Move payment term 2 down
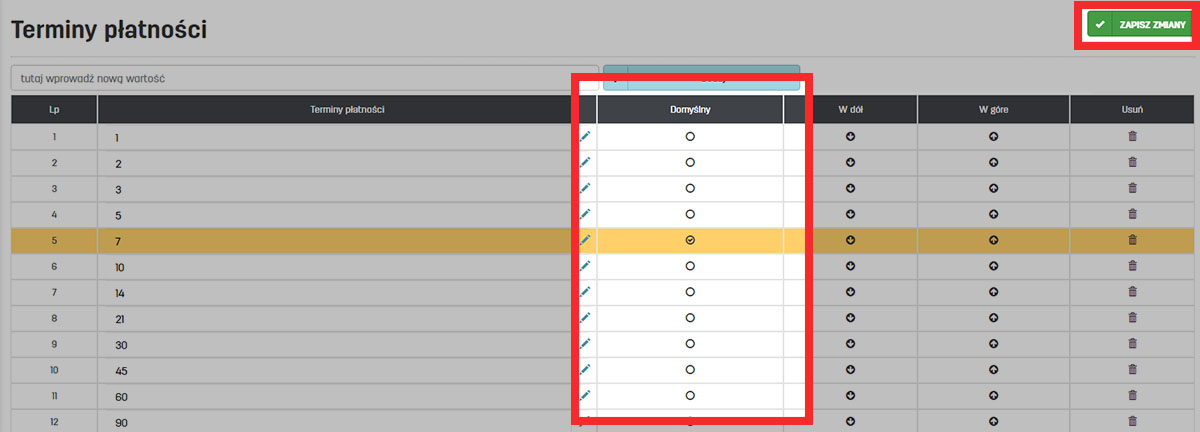Screen dimensions: 1200x432 point(850,162)
